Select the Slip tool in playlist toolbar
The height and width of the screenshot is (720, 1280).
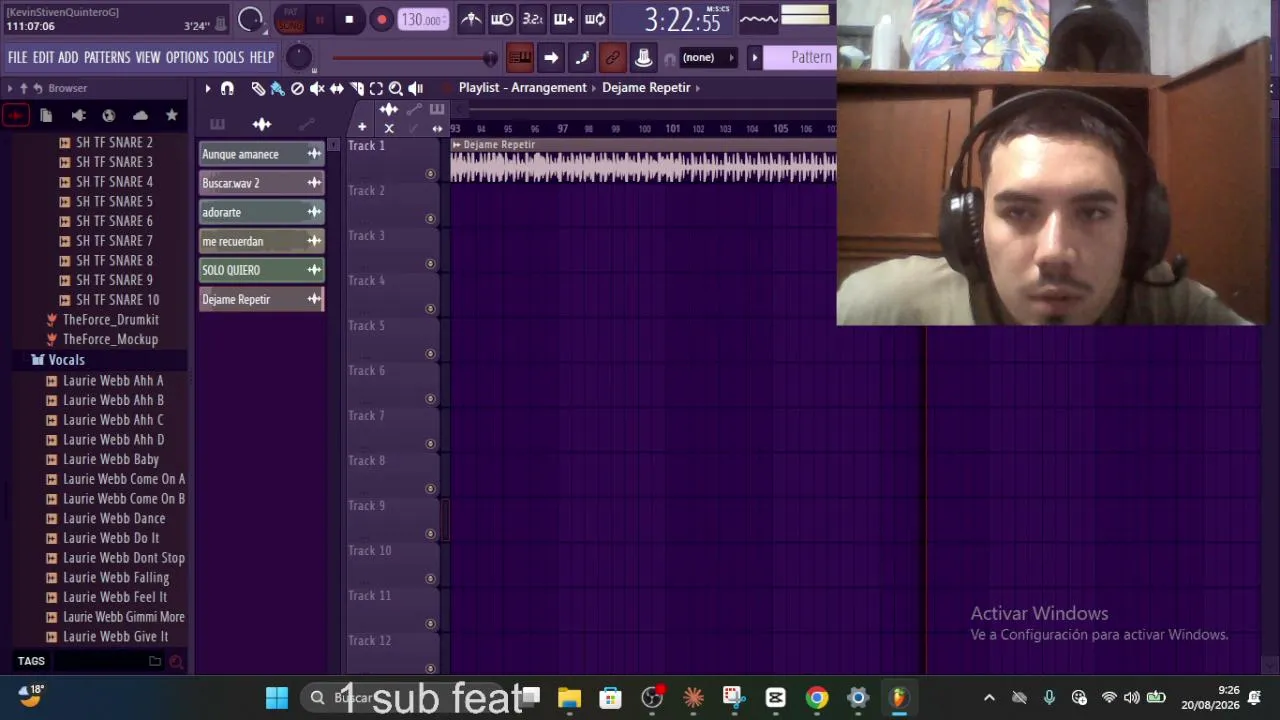337,88
